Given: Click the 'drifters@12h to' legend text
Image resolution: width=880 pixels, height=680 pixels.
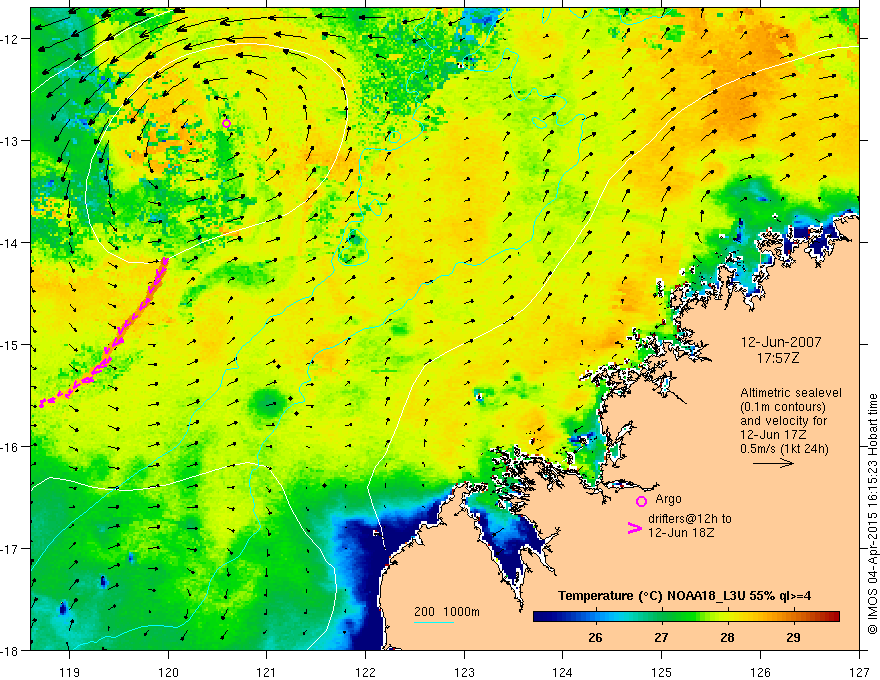Looking at the screenshot, I should click(x=690, y=519).
